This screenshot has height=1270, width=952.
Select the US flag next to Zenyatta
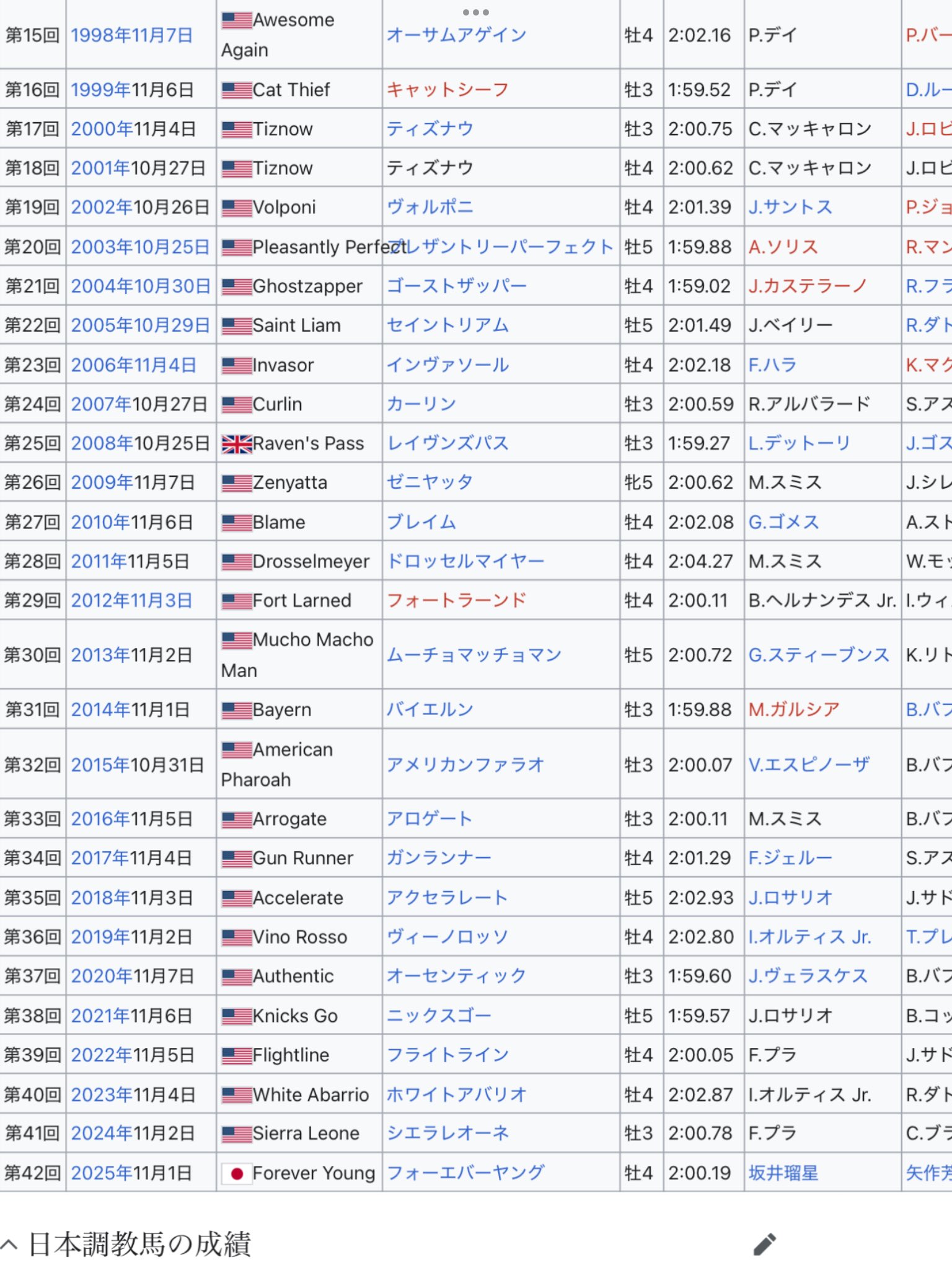pyautogui.click(x=237, y=483)
